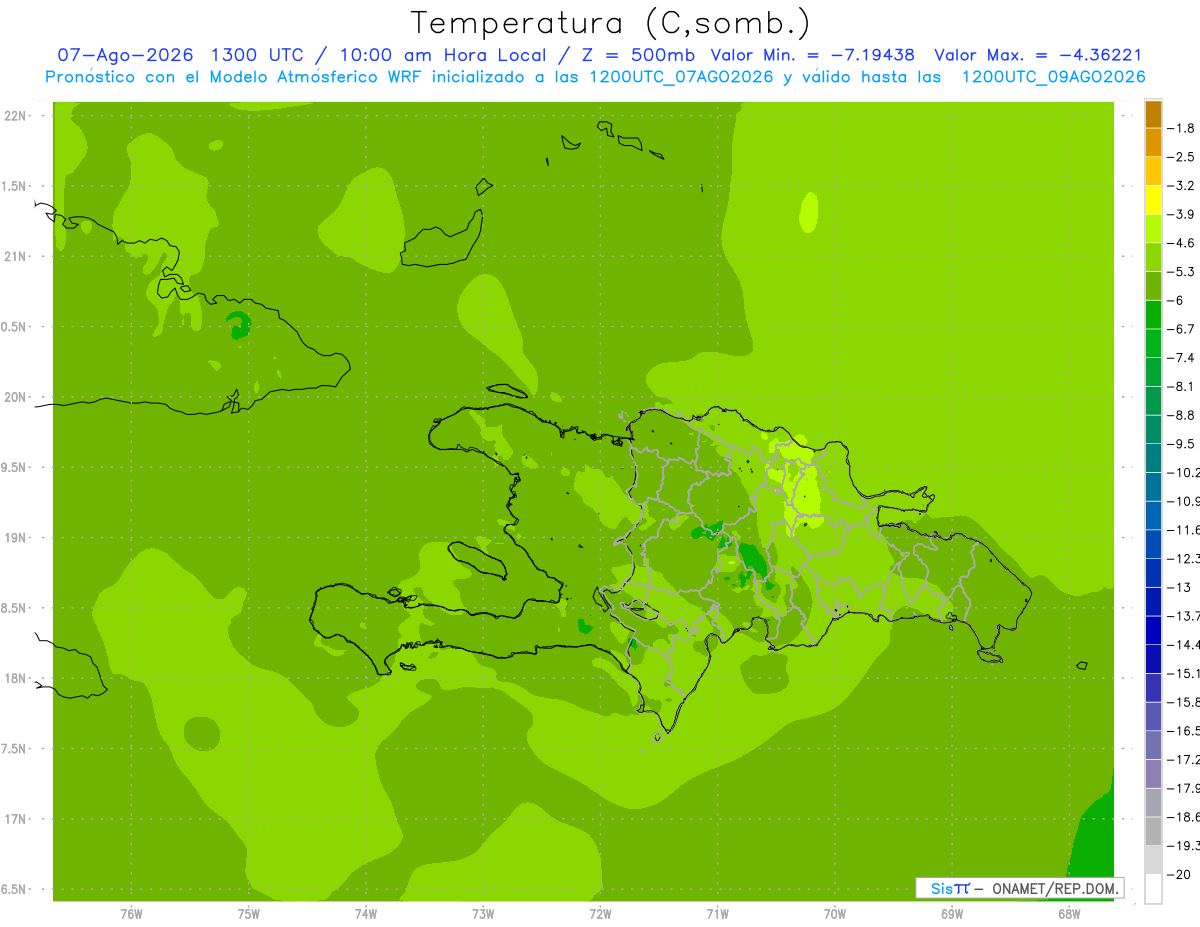
Task: Pick the brown swatch above -1.8
Action: 1153,114
